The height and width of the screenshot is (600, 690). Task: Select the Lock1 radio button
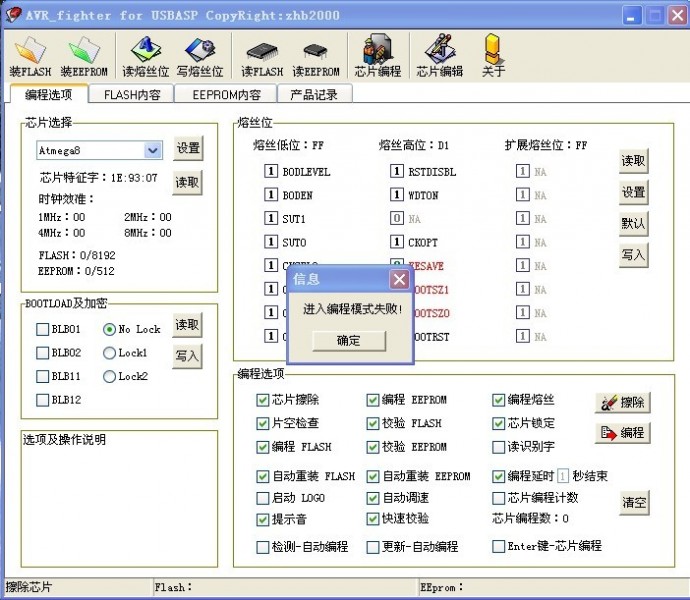109,353
